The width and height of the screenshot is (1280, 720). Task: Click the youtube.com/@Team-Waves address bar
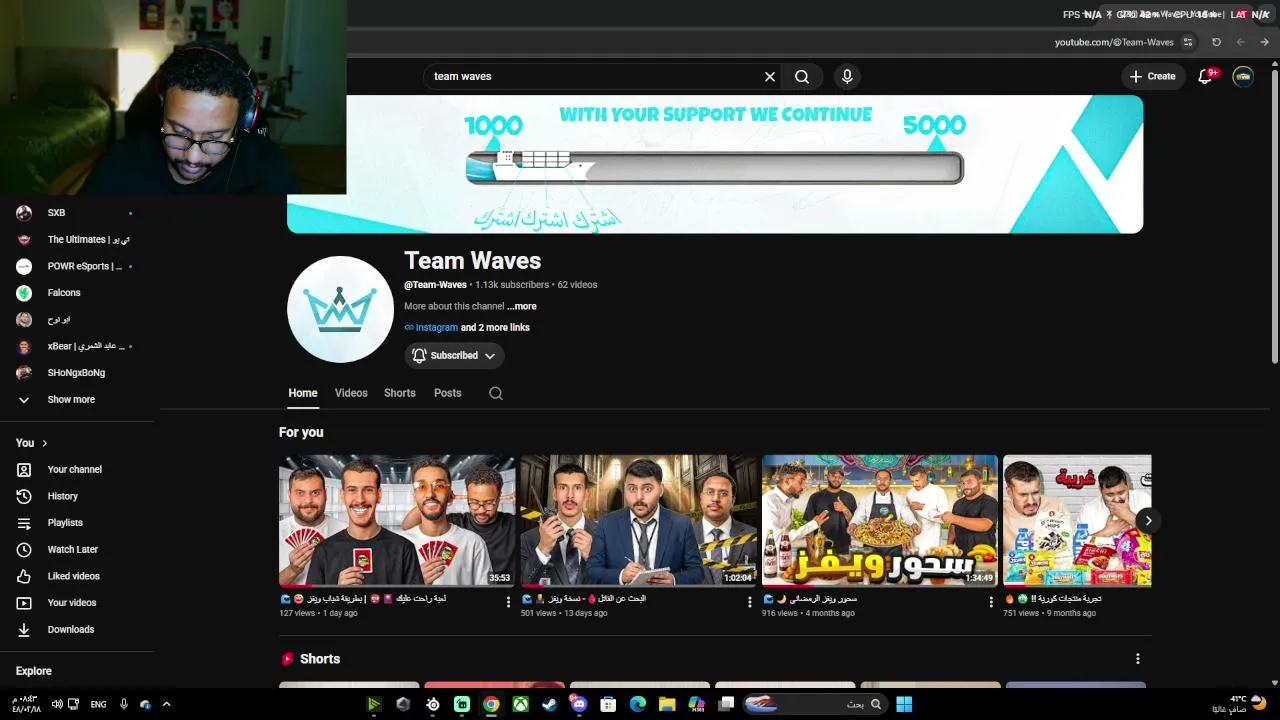tap(1114, 42)
